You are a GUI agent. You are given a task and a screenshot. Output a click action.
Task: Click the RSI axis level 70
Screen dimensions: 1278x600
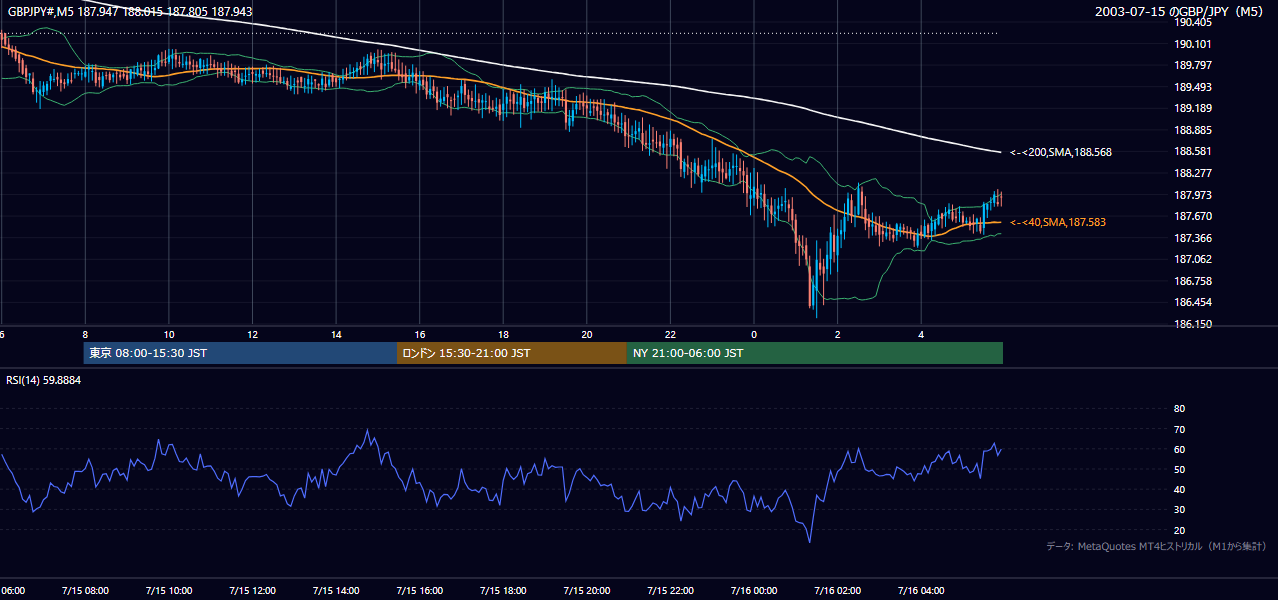tap(1179, 429)
